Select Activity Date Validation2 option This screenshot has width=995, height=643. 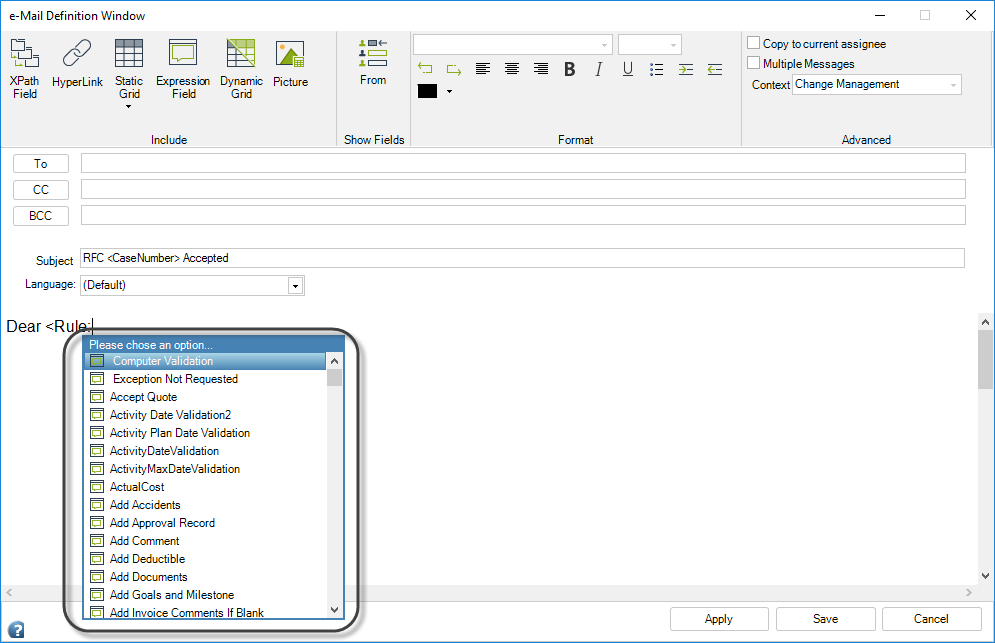point(205,415)
